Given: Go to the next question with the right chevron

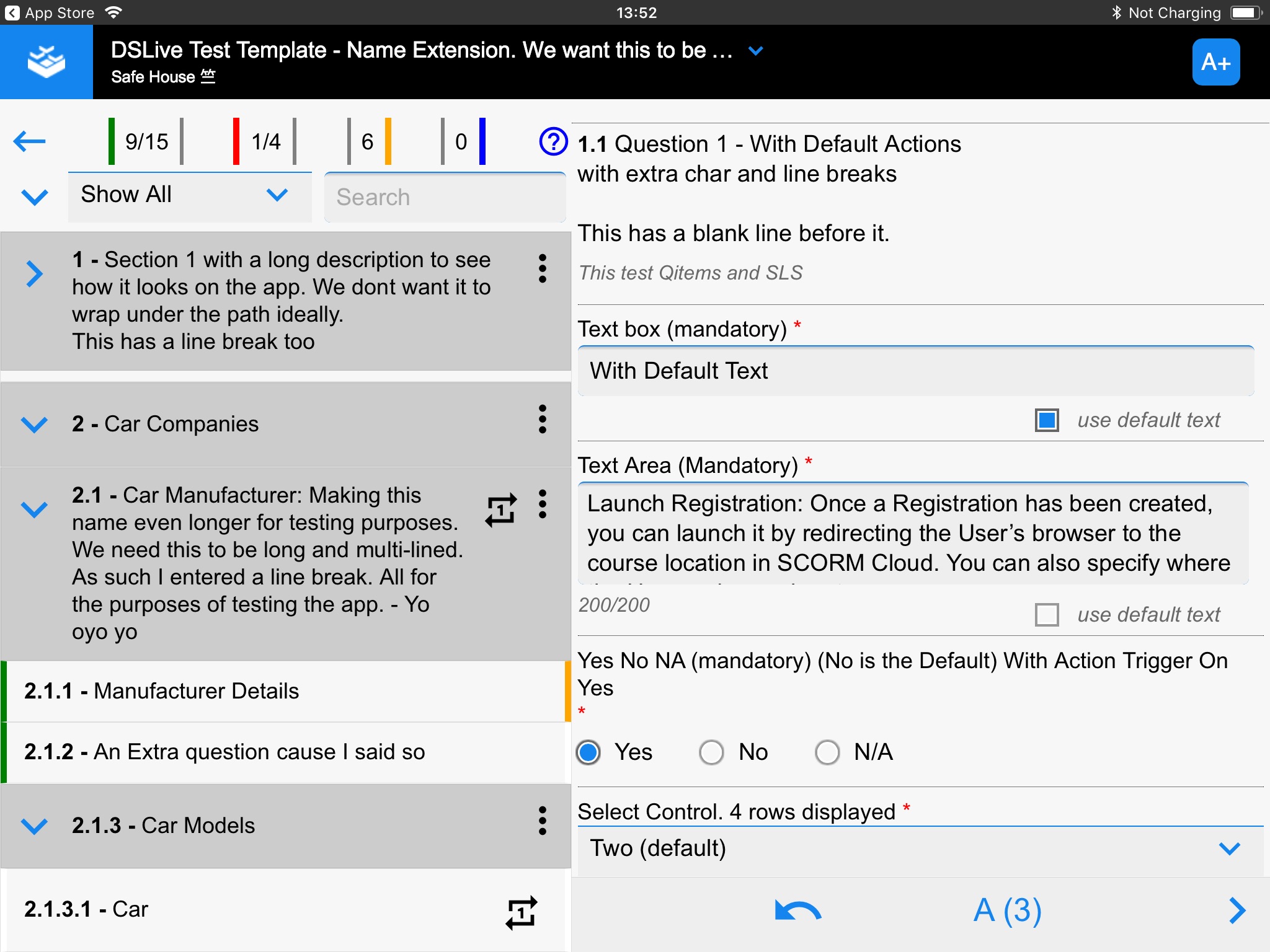Looking at the screenshot, I should tap(1237, 910).
